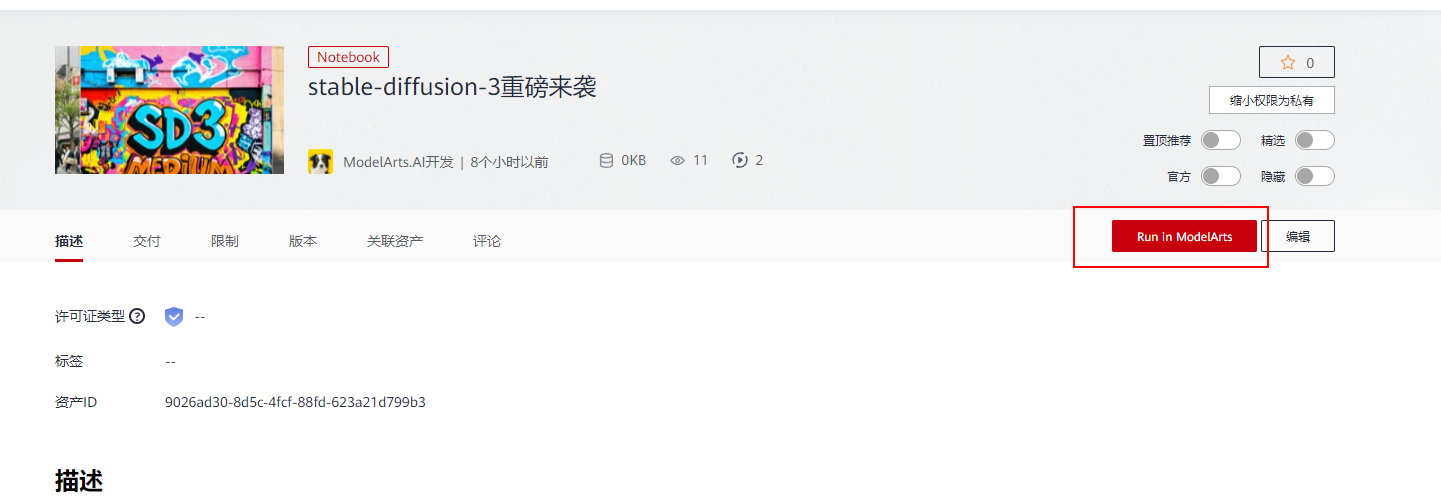This screenshot has width=1441, height=496.
Task: Click the eye views count icon
Action: (677, 160)
